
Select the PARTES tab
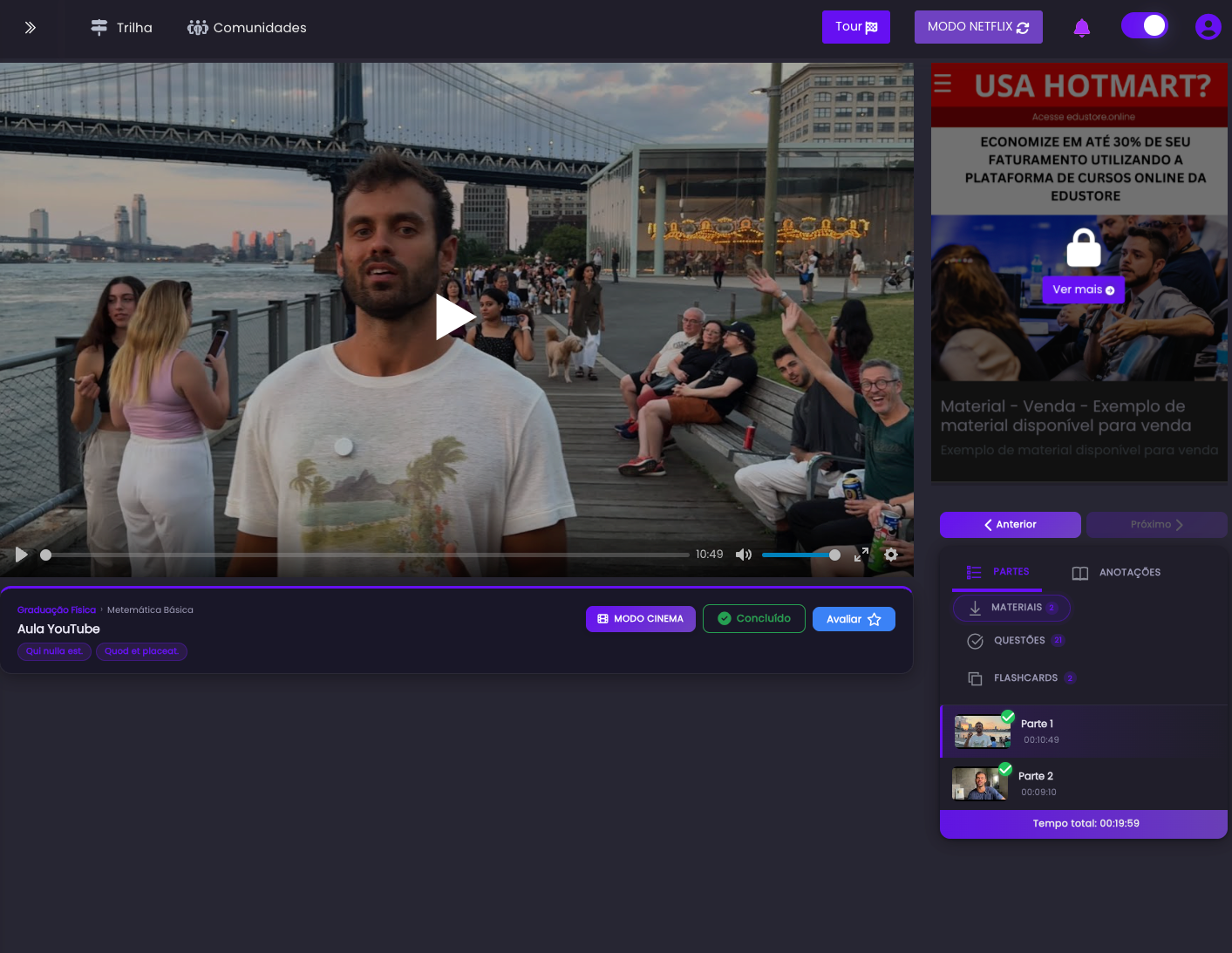[998, 573]
